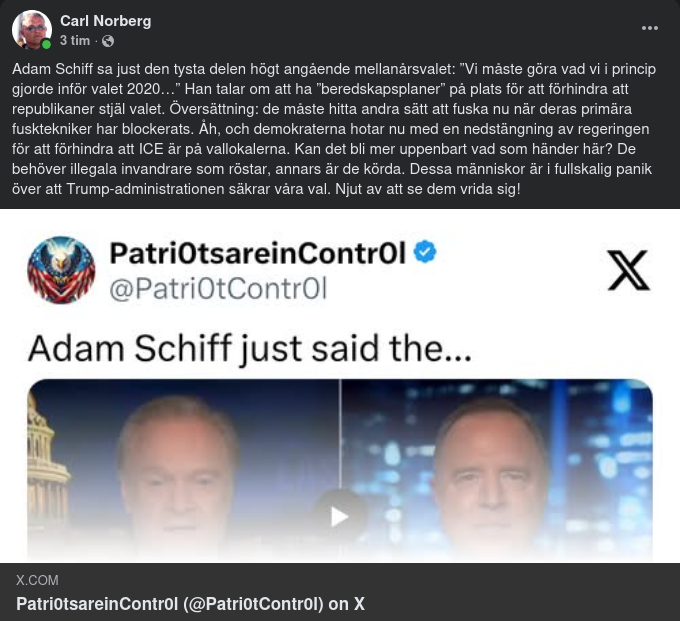
Task: Click the blue verified checkmark badge
Action: point(425,252)
